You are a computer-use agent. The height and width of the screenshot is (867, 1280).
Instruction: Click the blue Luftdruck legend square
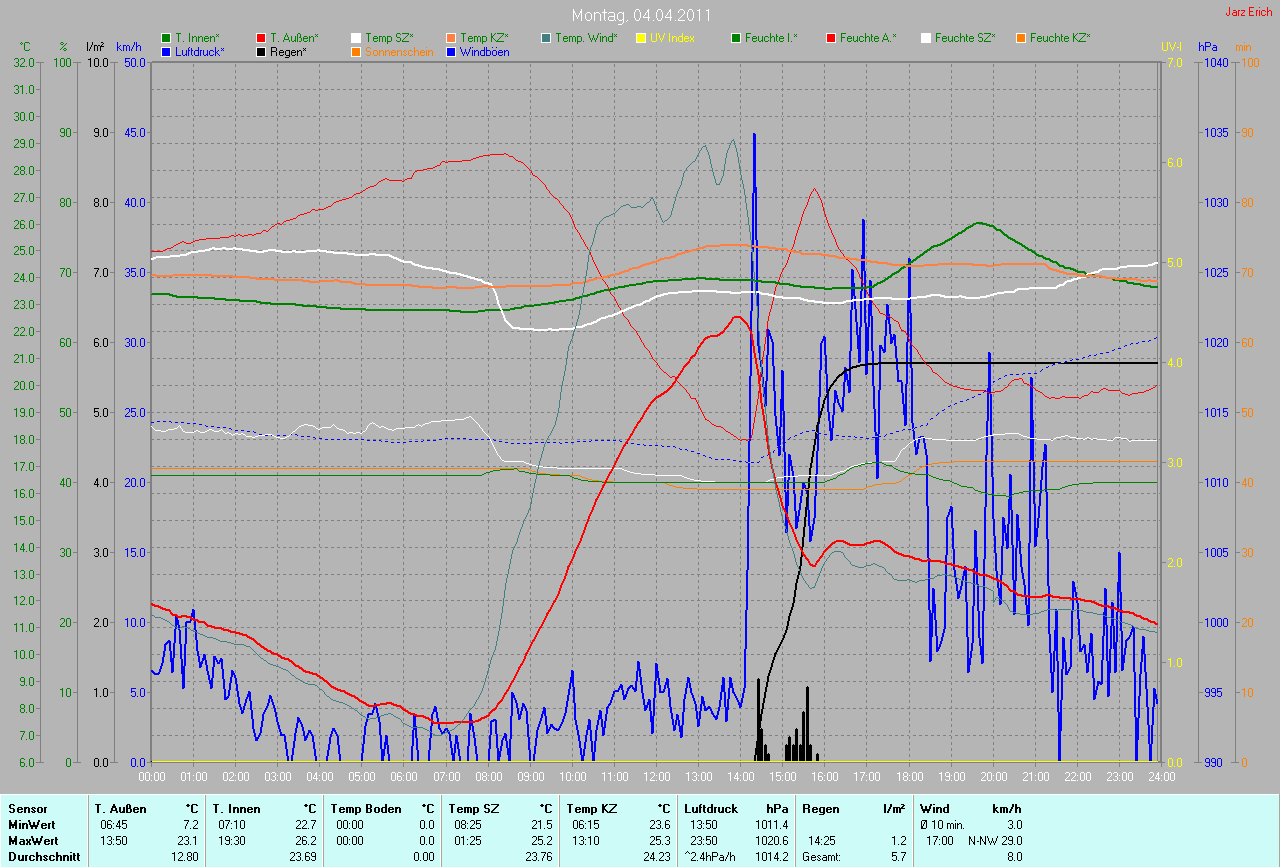pos(167,51)
